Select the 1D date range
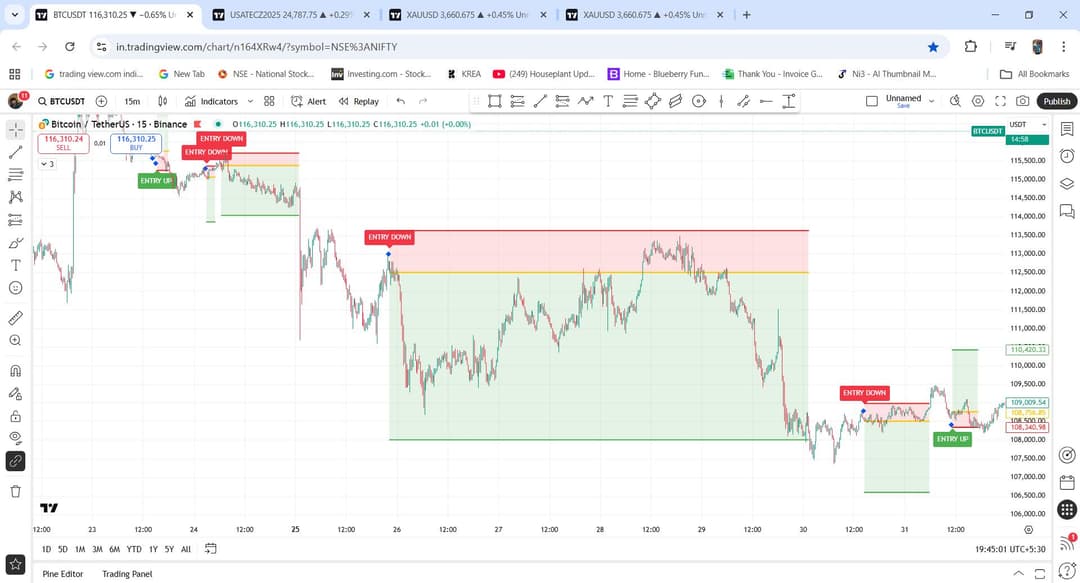The width and height of the screenshot is (1080, 583). tap(46, 549)
